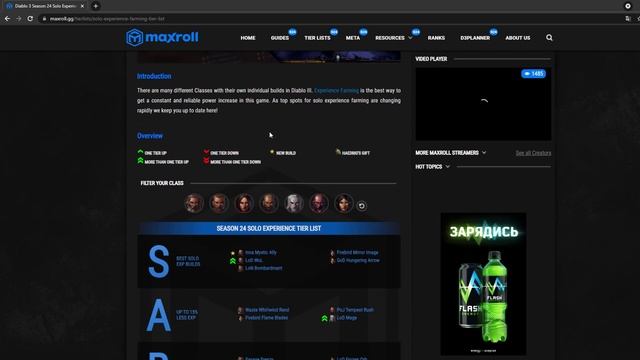Screen dimensions: 640x360
Task: Click the class icon beside GoD Hungering Arrow
Action: click(x=332, y=260)
